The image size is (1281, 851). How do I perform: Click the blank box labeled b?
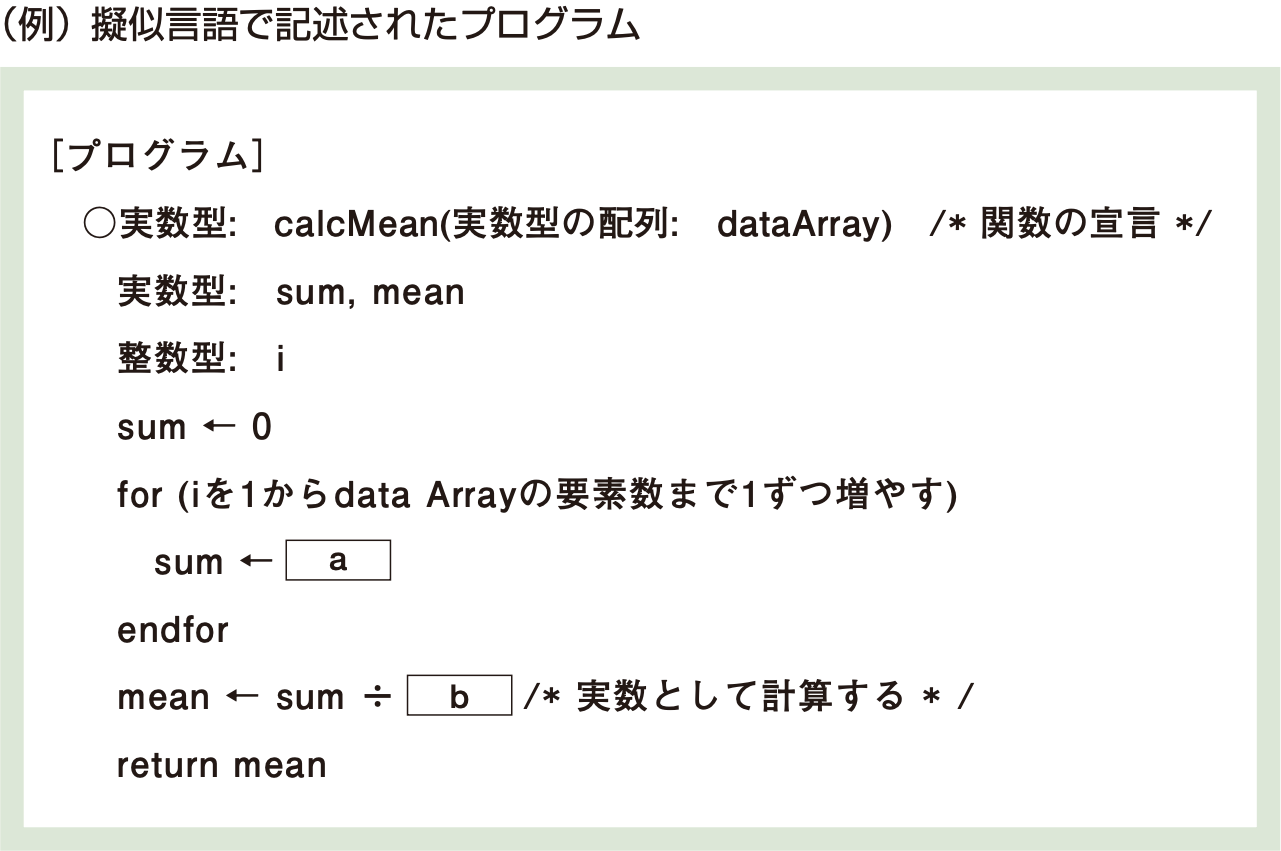pos(459,697)
